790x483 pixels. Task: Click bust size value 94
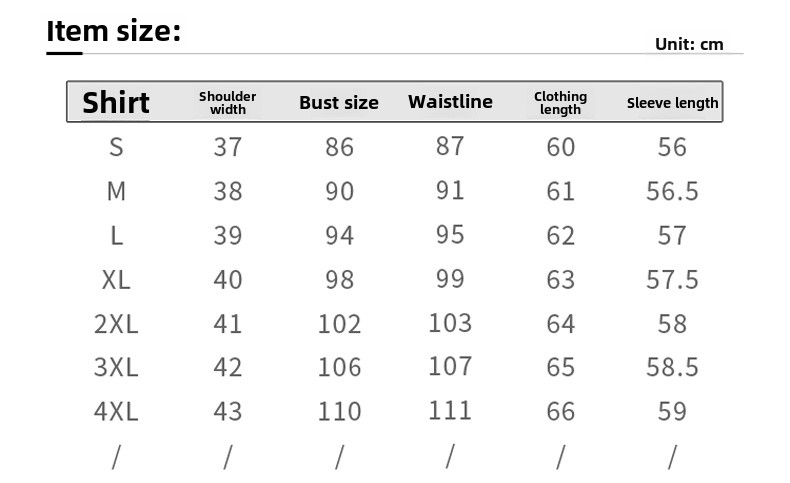[340, 235]
